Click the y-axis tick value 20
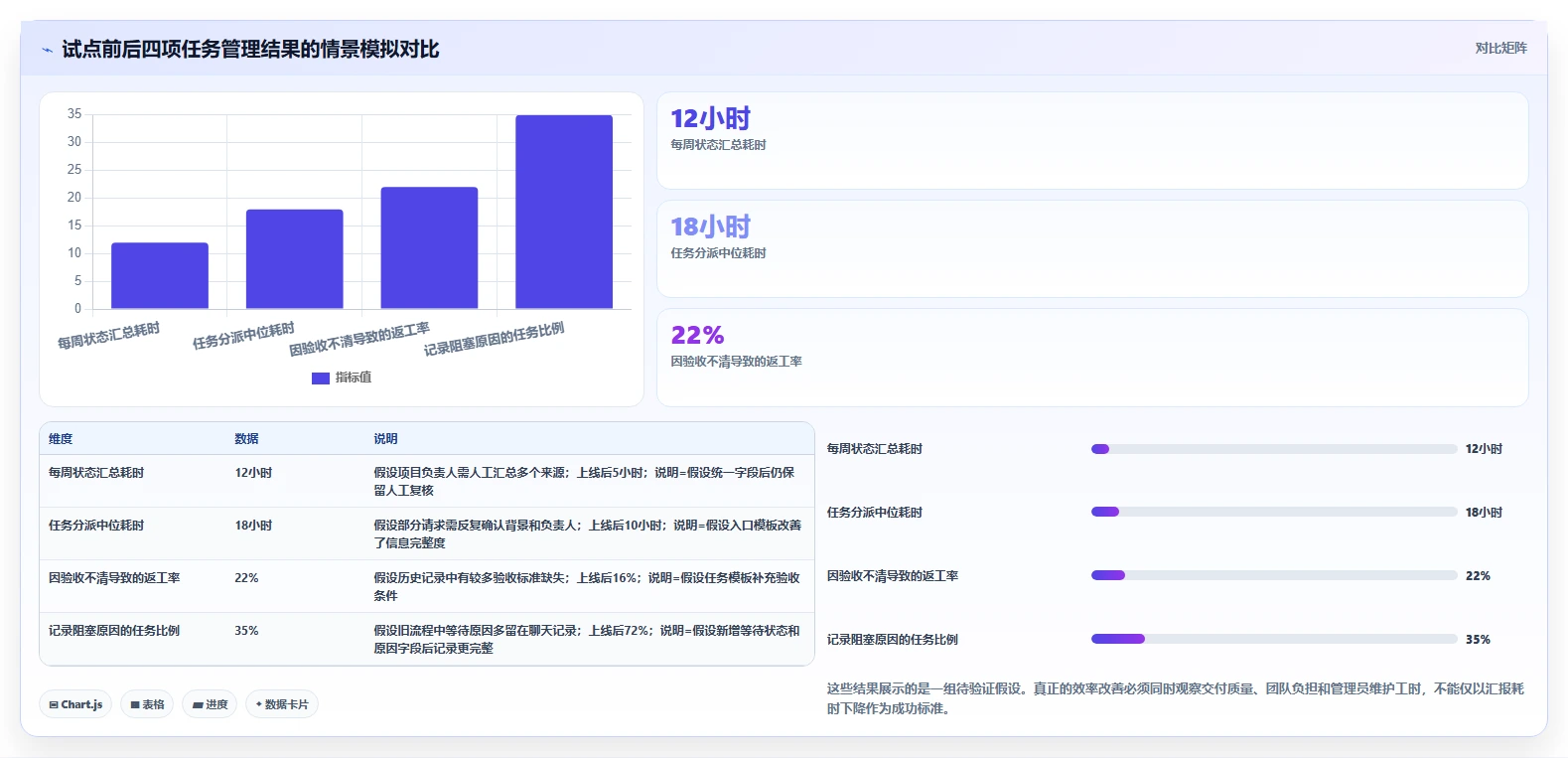Image resolution: width=1568 pixels, height=758 pixels. [x=74, y=198]
